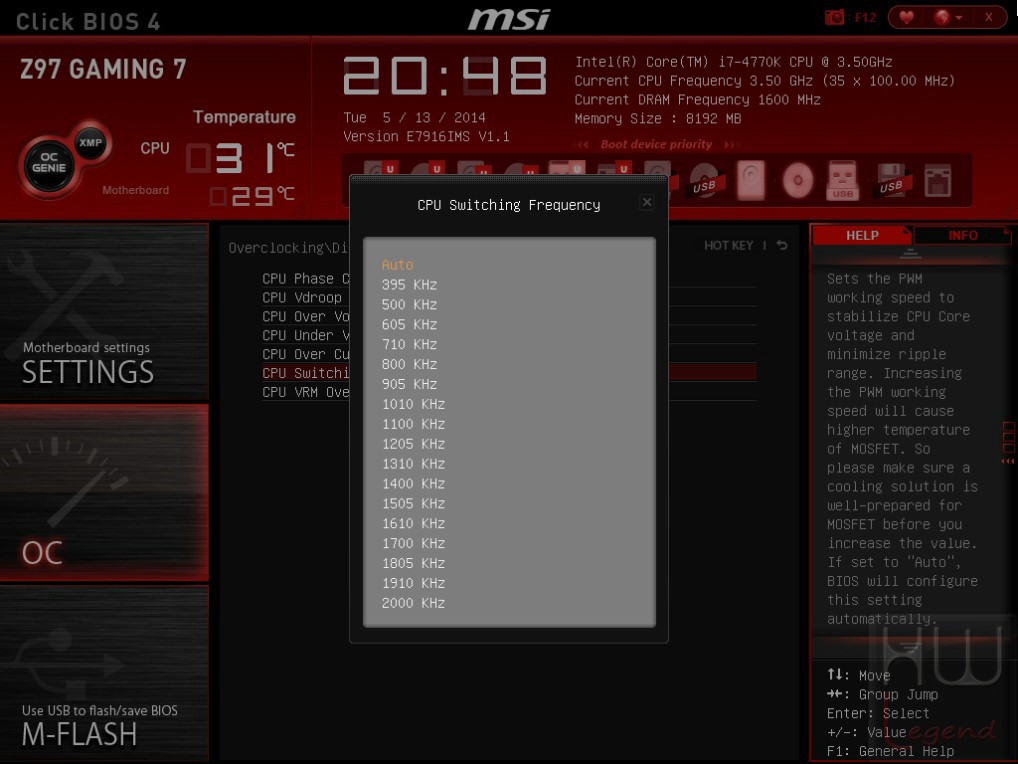
Task: Choose the 1400 KHz entry
Action: point(414,484)
